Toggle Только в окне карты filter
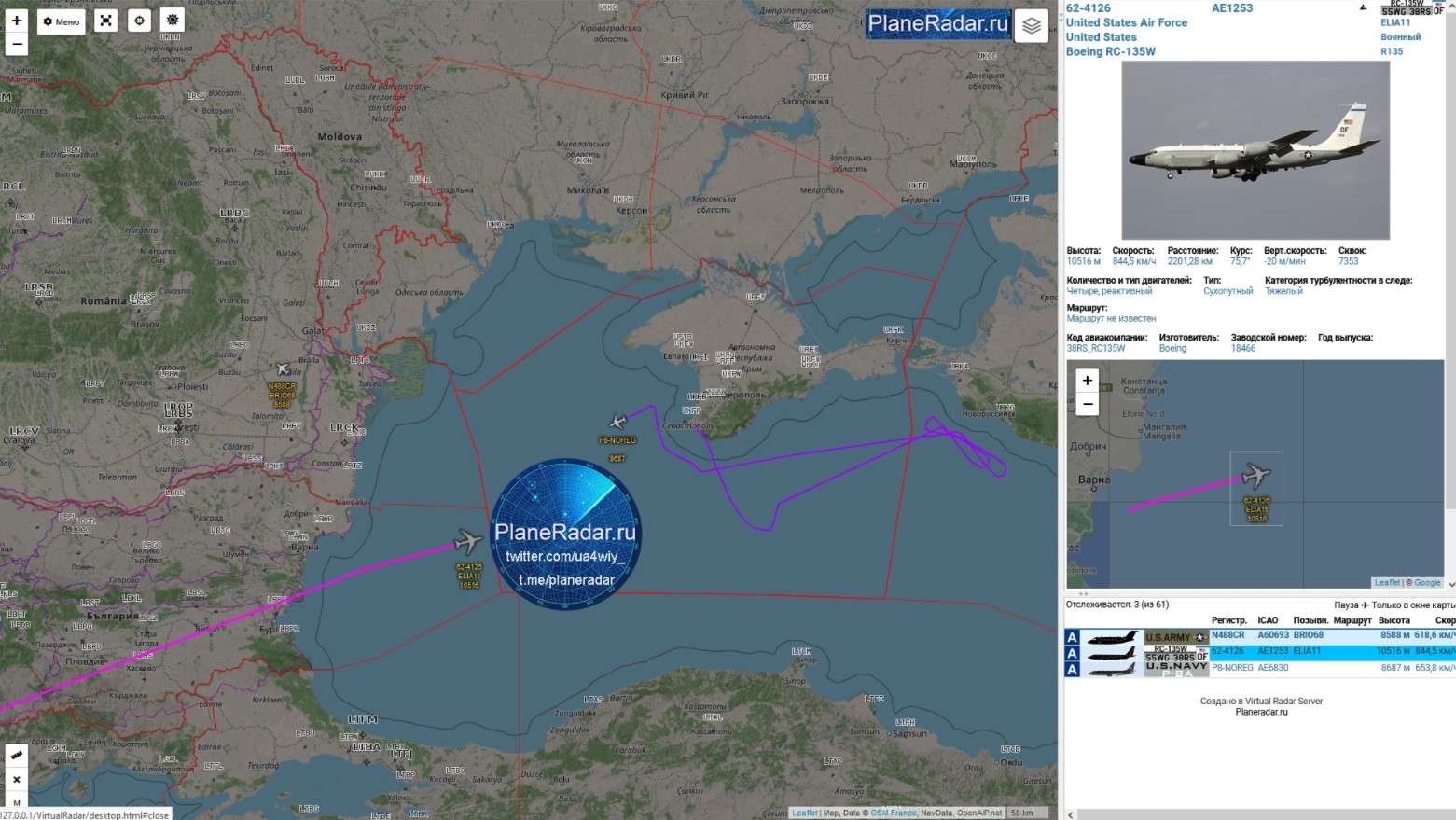This screenshot has height=820, width=1456. coord(1414,605)
